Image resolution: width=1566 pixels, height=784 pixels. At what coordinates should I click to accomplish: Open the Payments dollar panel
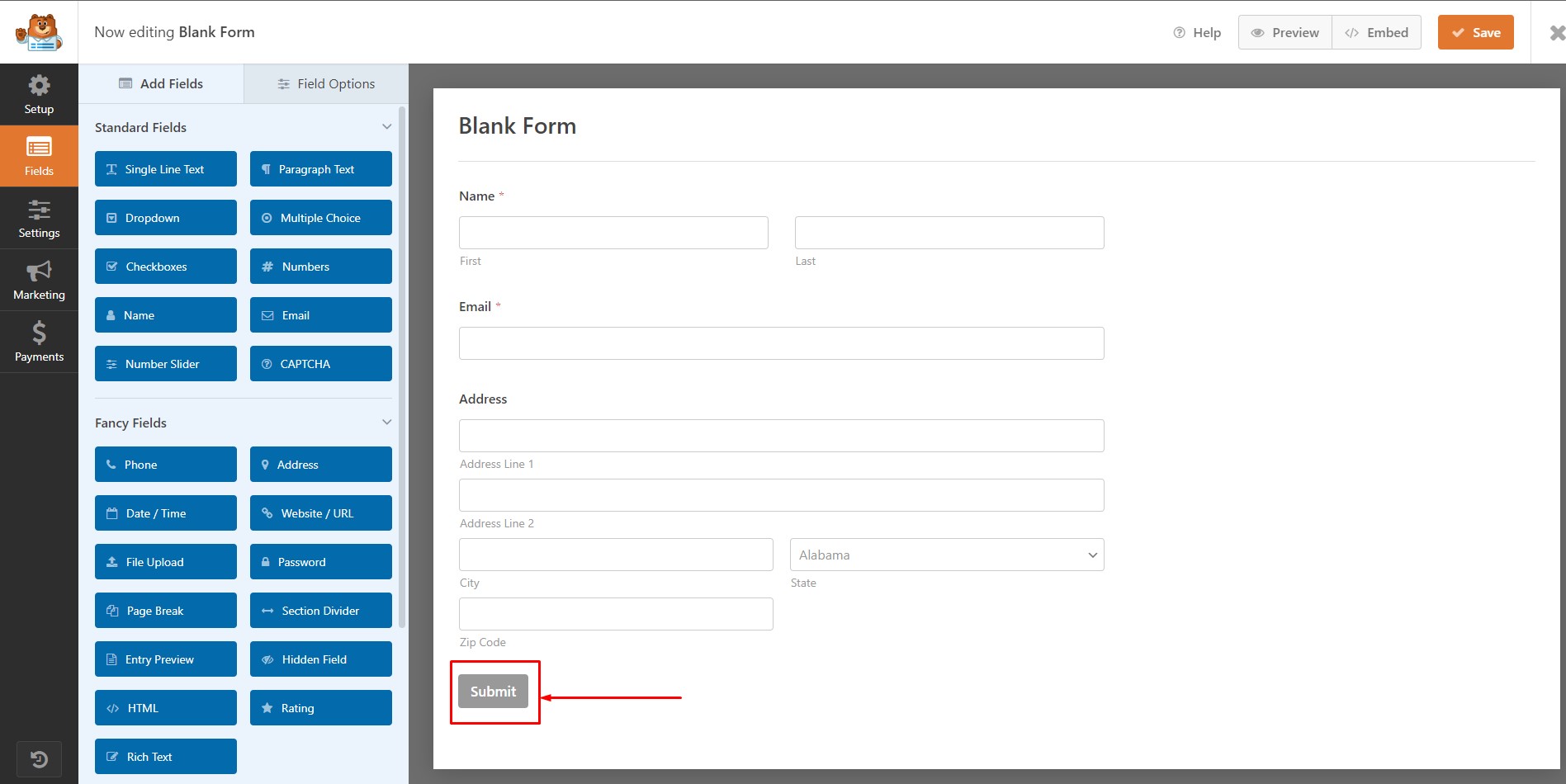click(39, 342)
